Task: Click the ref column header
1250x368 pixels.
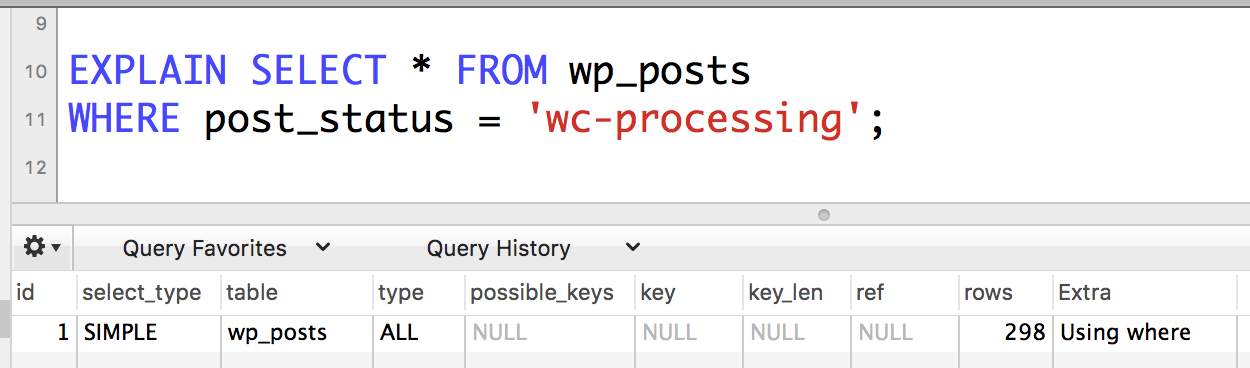Action: pyautogui.click(x=905, y=293)
